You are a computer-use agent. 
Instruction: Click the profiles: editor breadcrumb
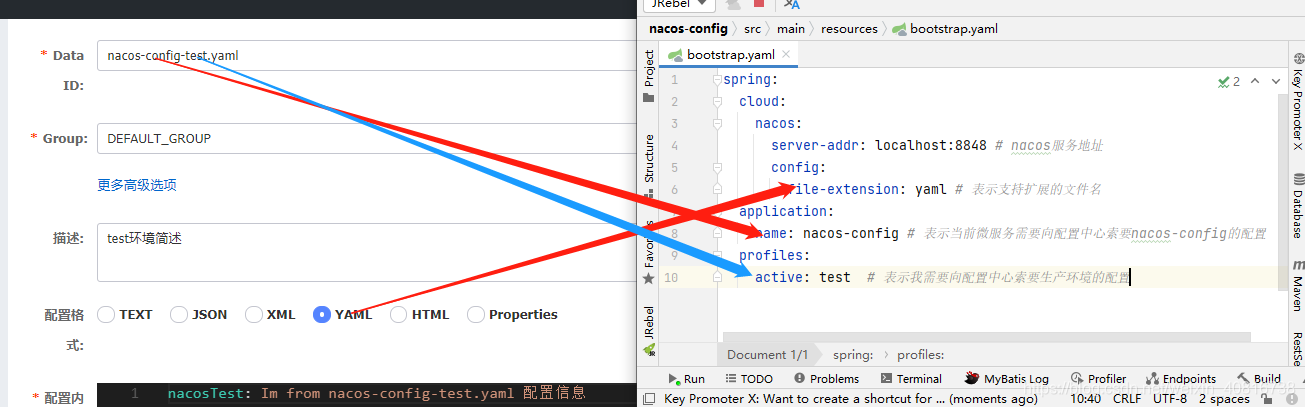(x=921, y=354)
